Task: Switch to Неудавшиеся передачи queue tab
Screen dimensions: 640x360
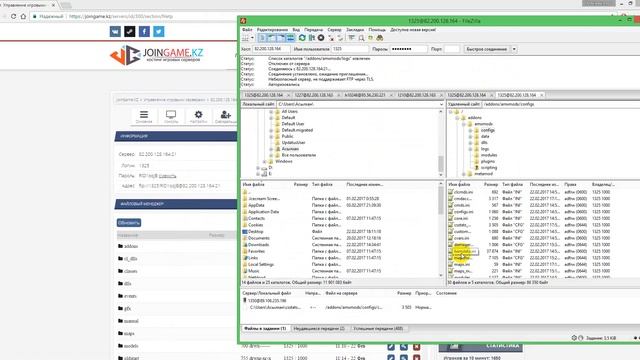Action: coord(319,329)
